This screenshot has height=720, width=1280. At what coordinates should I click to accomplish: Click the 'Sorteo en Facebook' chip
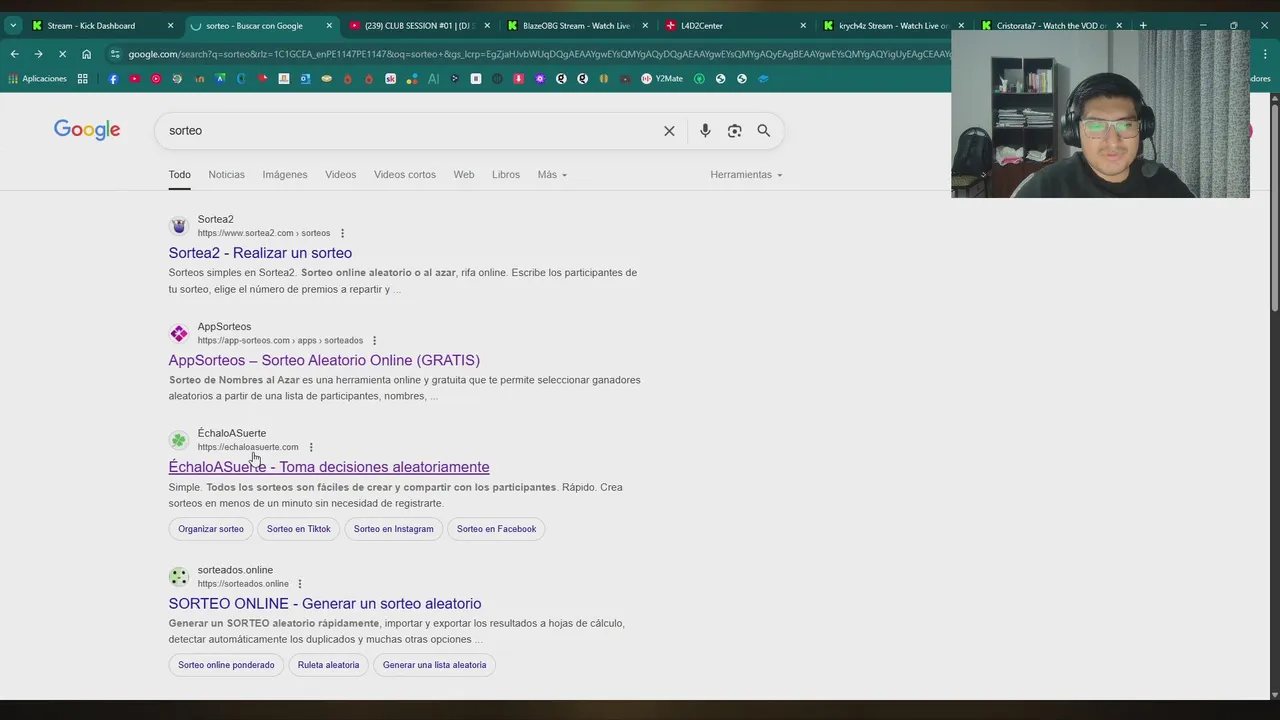coord(496,529)
